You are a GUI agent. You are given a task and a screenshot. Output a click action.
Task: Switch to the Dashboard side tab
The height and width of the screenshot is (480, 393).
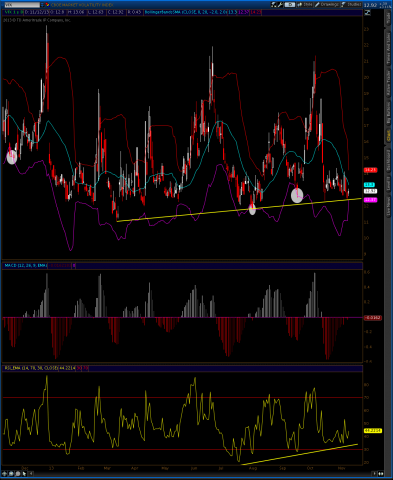388,161
